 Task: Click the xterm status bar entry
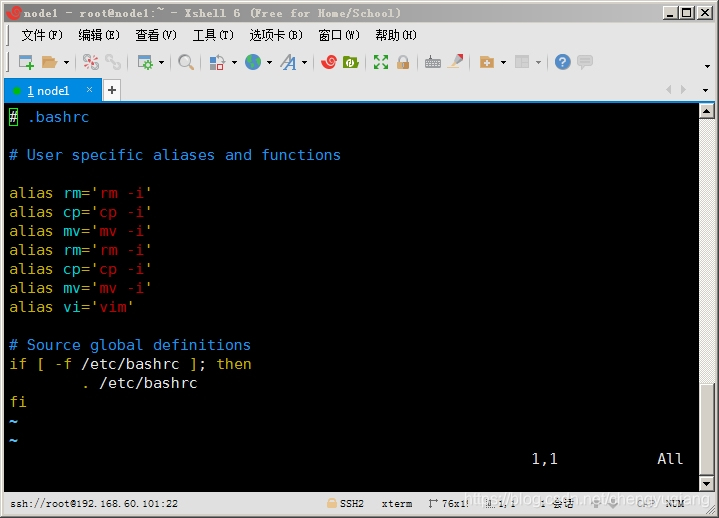click(x=397, y=504)
